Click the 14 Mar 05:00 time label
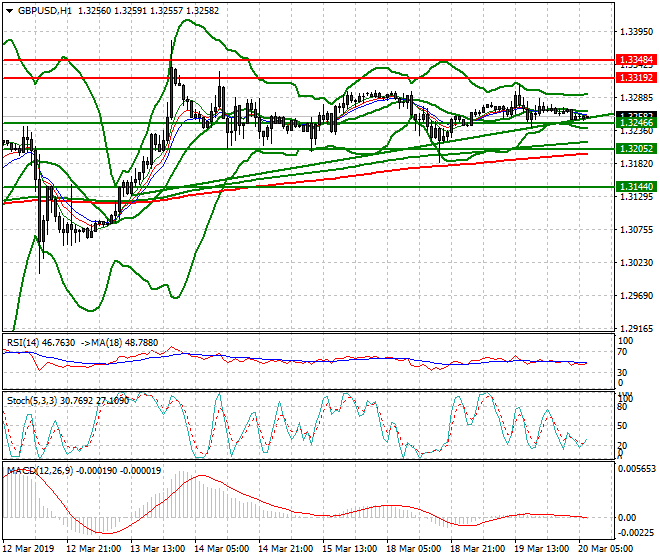This screenshot has height=560, width=660. (221, 549)
